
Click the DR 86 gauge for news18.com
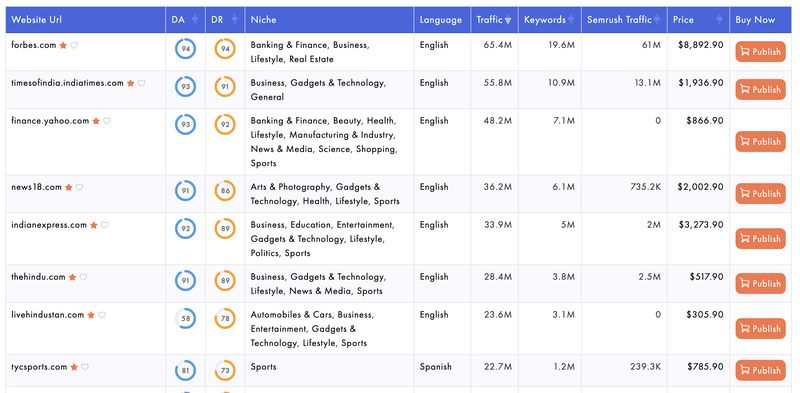pos(225,191)
